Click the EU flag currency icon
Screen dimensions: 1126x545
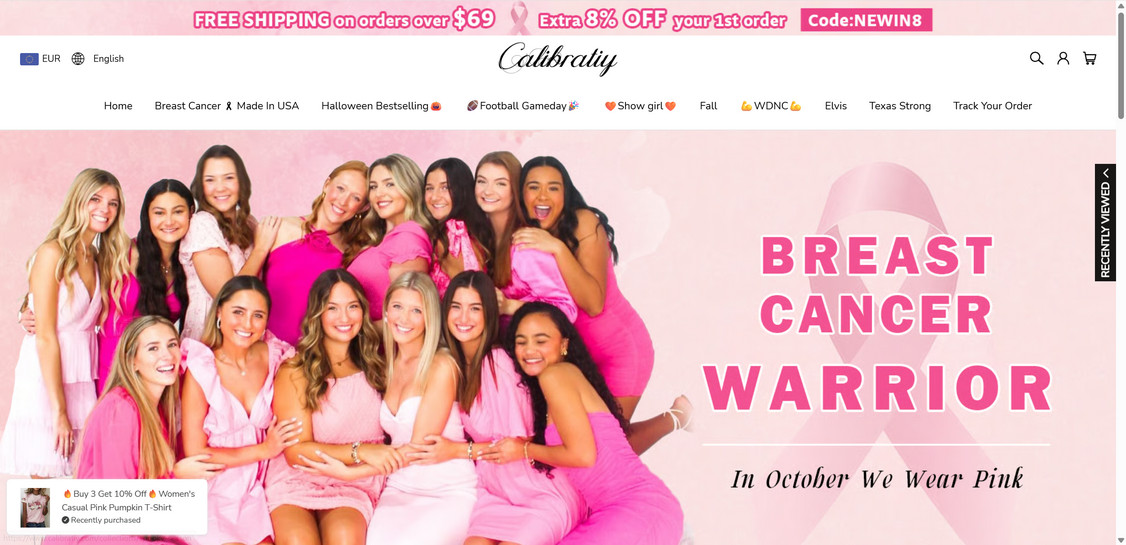29,59
